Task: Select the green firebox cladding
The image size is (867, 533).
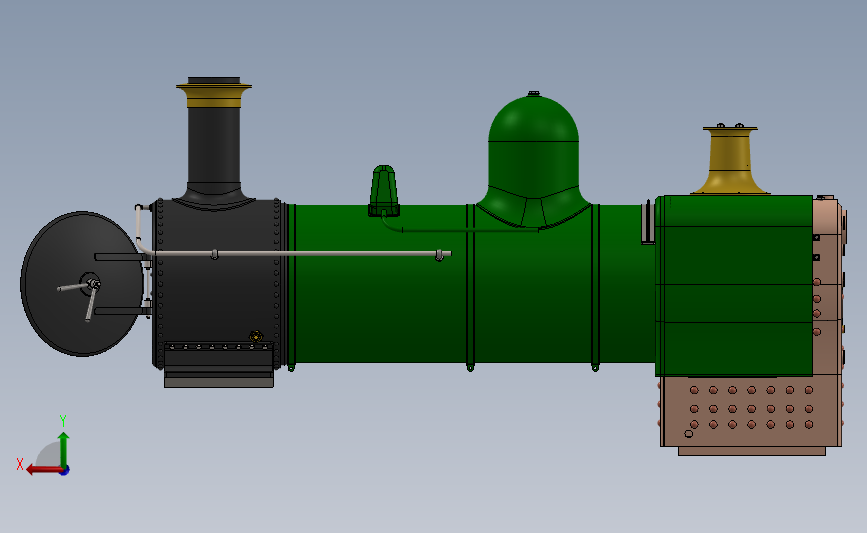Action: click(x=734, y=285)
